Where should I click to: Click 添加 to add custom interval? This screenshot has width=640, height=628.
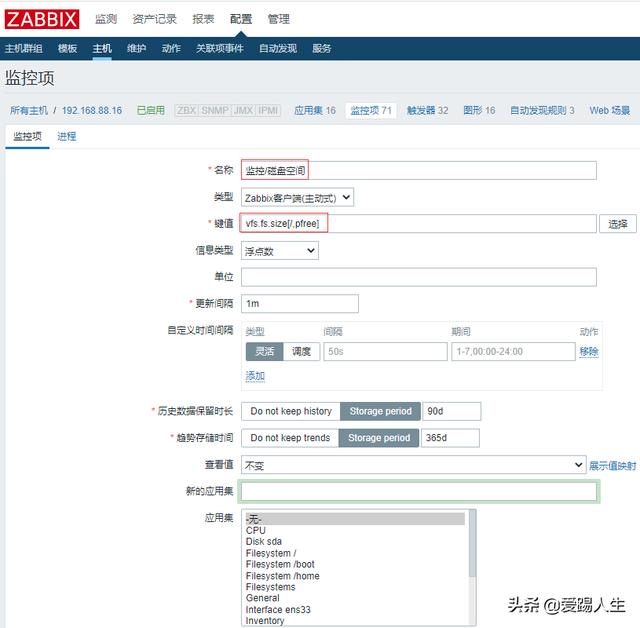coord(255,376)
